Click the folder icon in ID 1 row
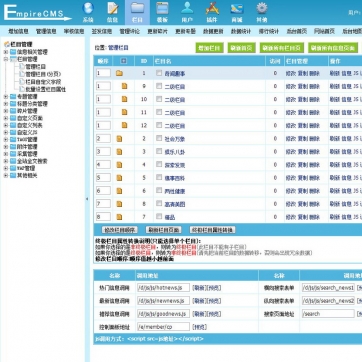 (119, 73)
